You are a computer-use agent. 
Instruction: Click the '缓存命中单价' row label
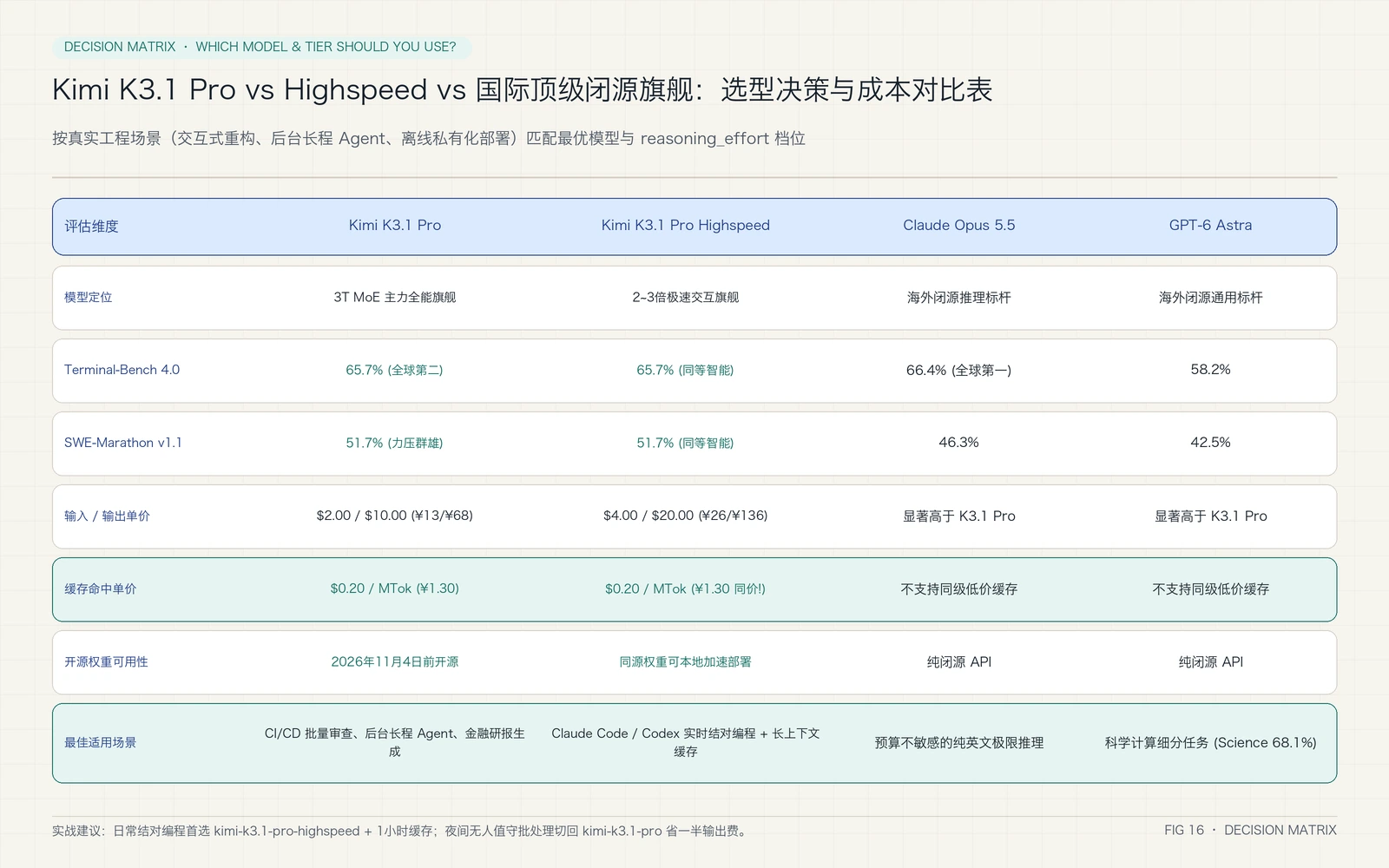tap(101, 589)
